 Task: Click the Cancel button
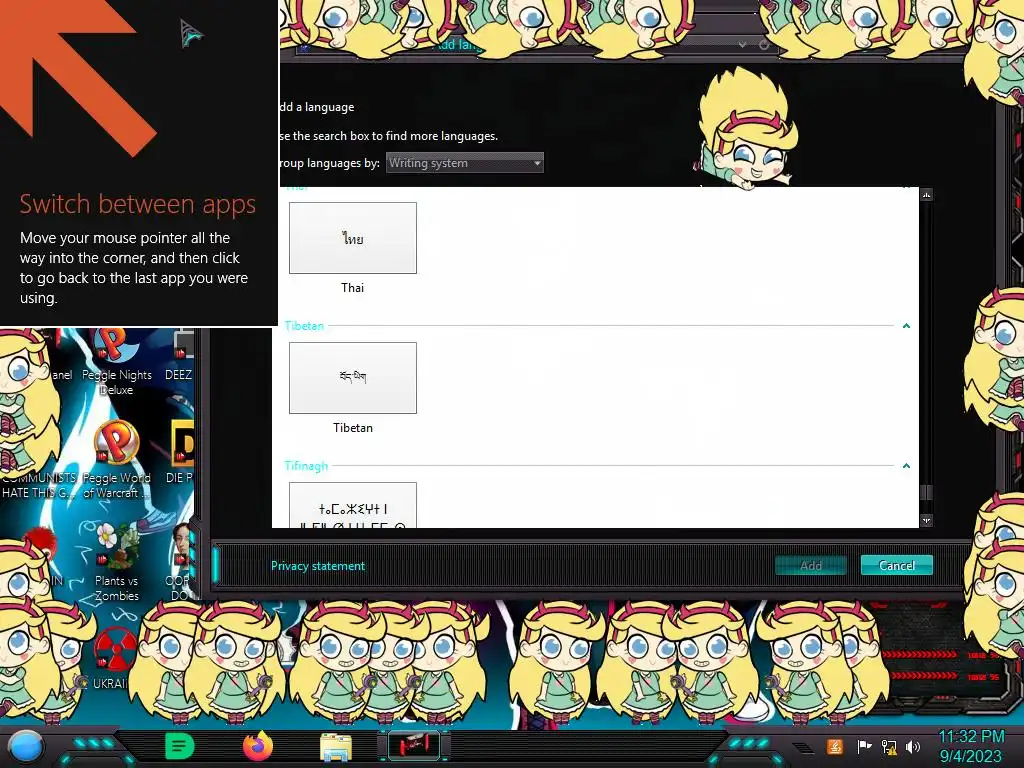[x=897, y=565]
